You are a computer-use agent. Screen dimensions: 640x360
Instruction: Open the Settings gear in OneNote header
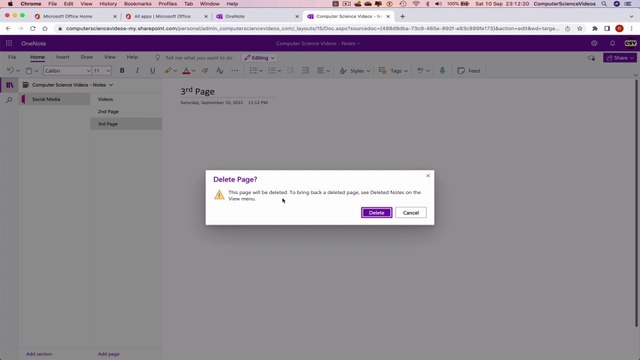pyautogui.click(x=594, y=43)
